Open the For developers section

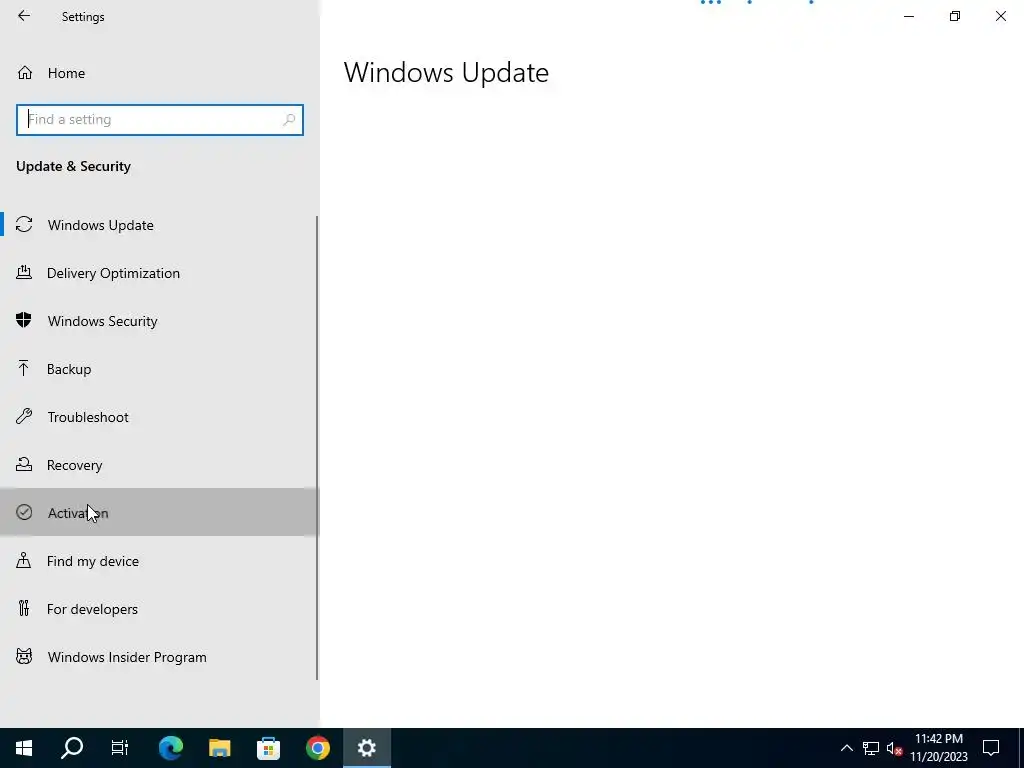click(x=159, y=609)
